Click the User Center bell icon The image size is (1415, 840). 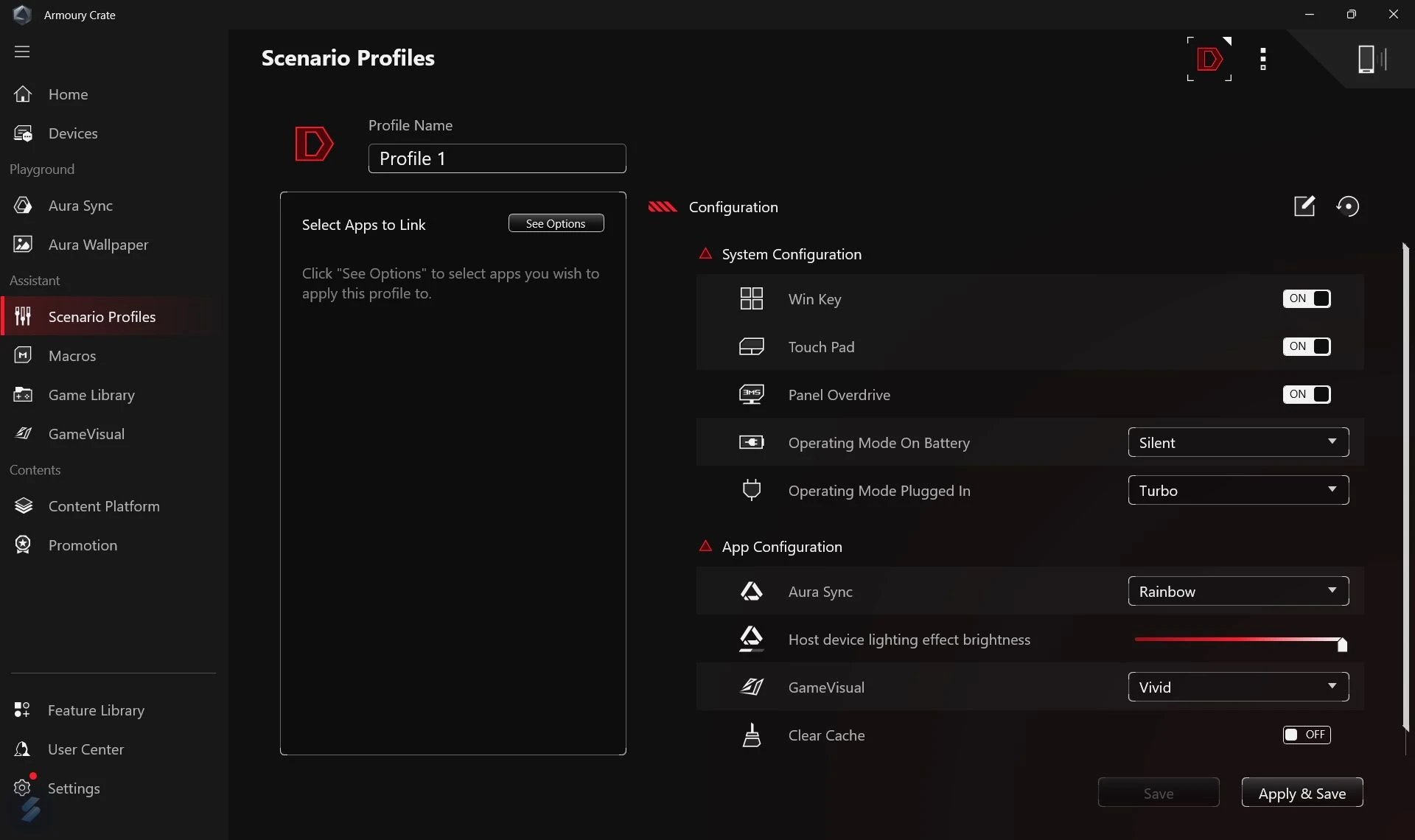point(22,749)
